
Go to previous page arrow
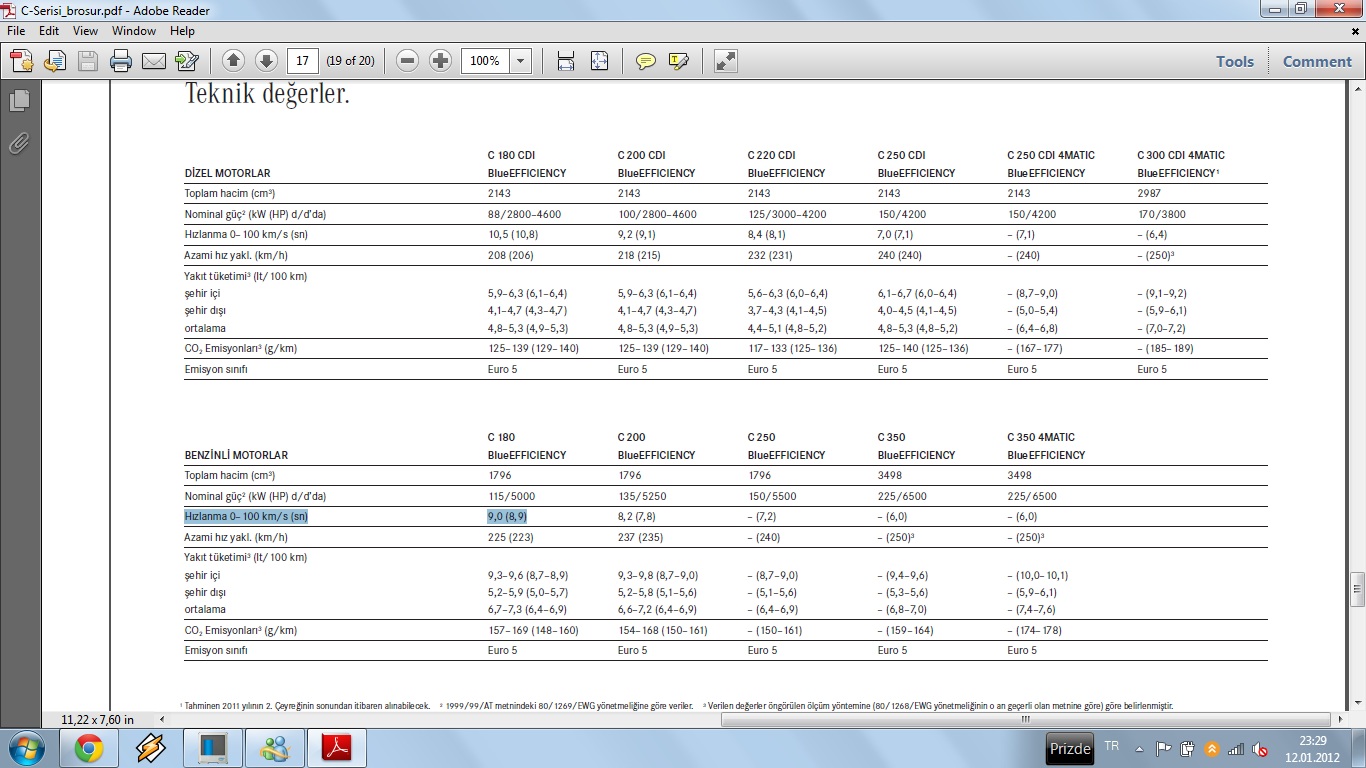[233, 61]
